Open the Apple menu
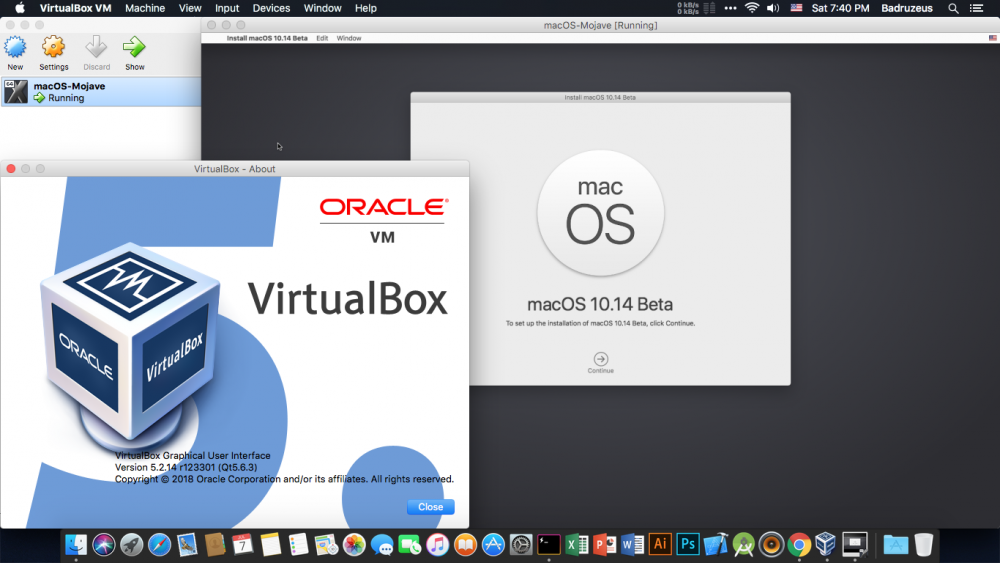The height and width of the screenshot is (563, 1000). (x=20, y=8)
